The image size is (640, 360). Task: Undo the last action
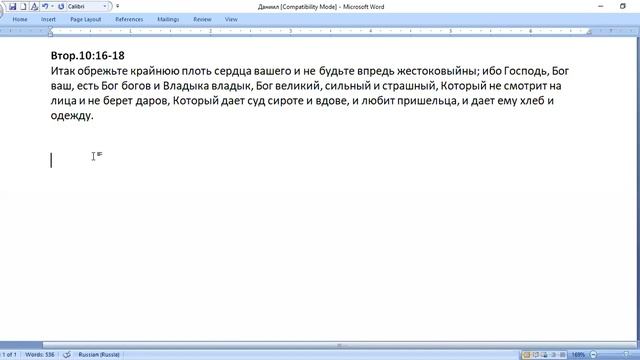45,7
